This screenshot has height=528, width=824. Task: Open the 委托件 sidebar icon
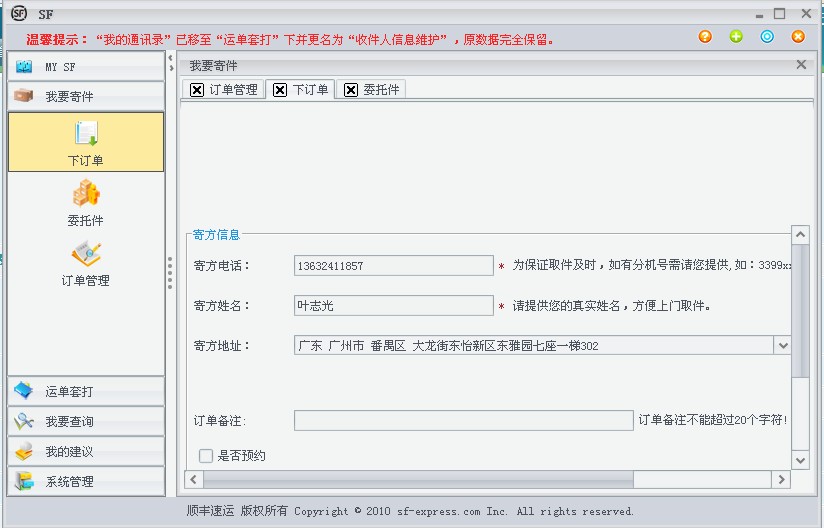point(85,194)
